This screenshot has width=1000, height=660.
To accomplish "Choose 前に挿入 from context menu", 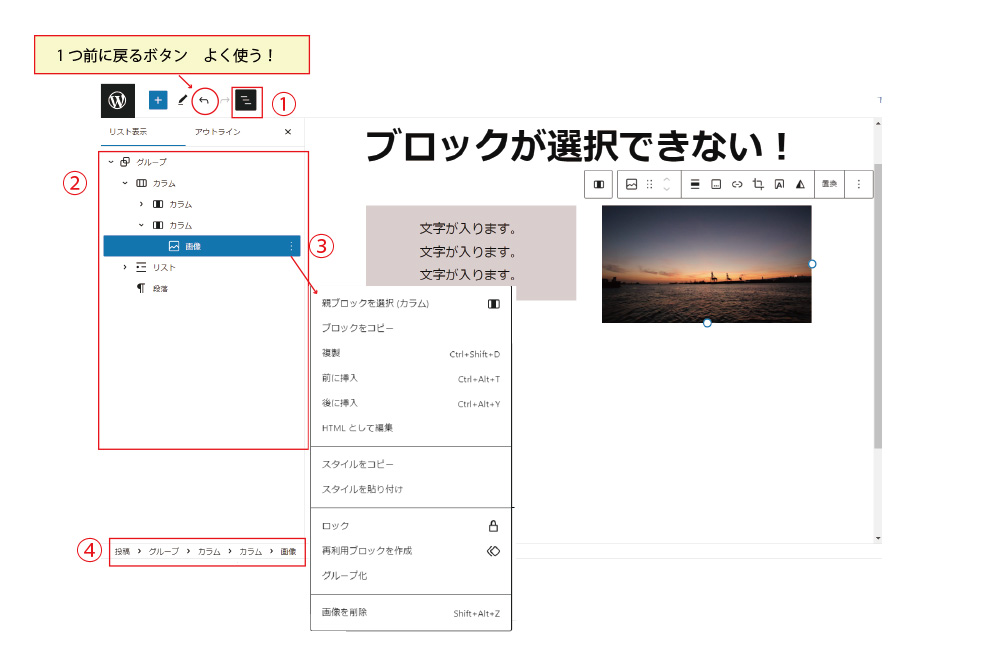I will click(411, 378).
